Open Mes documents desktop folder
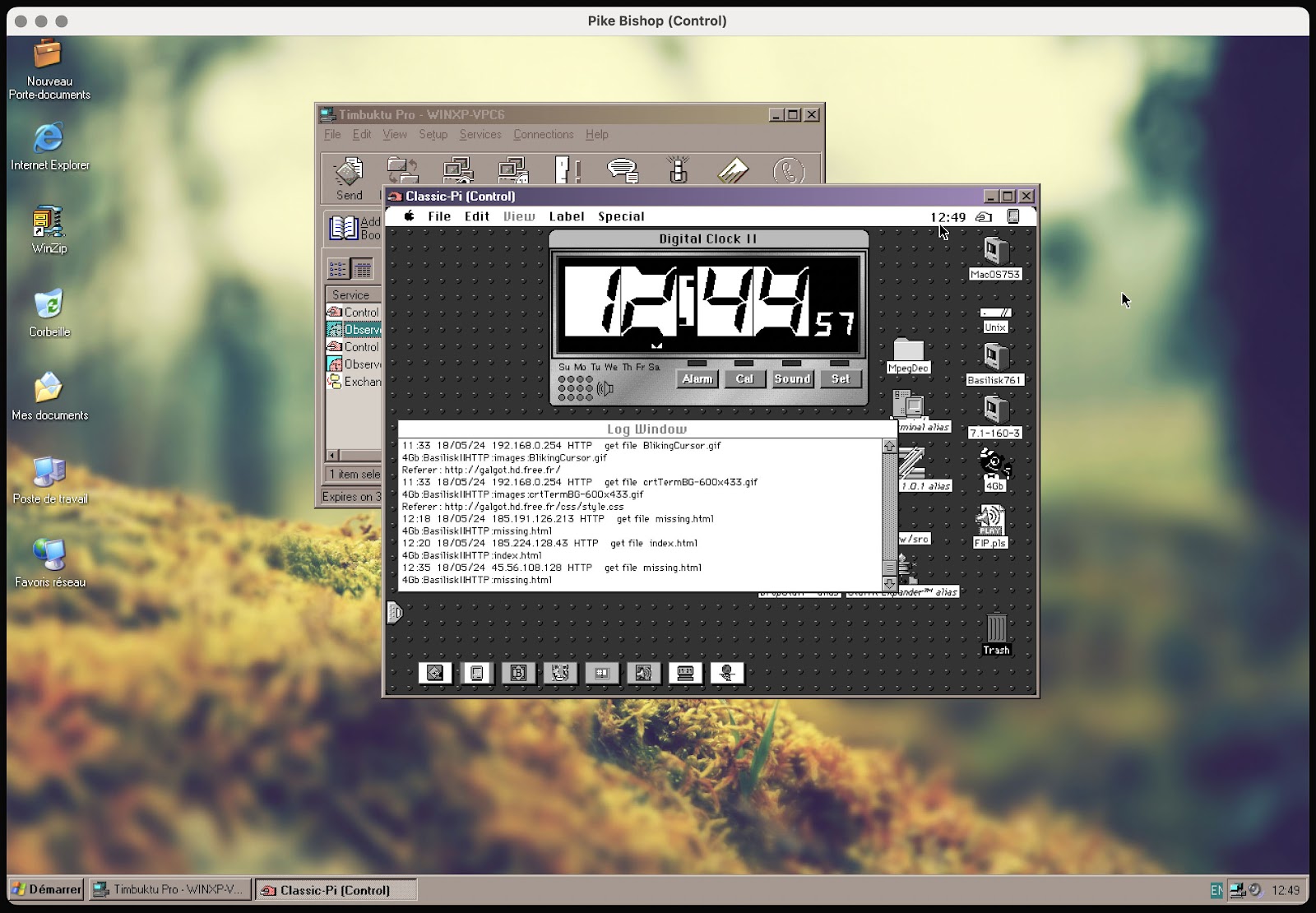The image size is (1316, 913). click(49, 397)
